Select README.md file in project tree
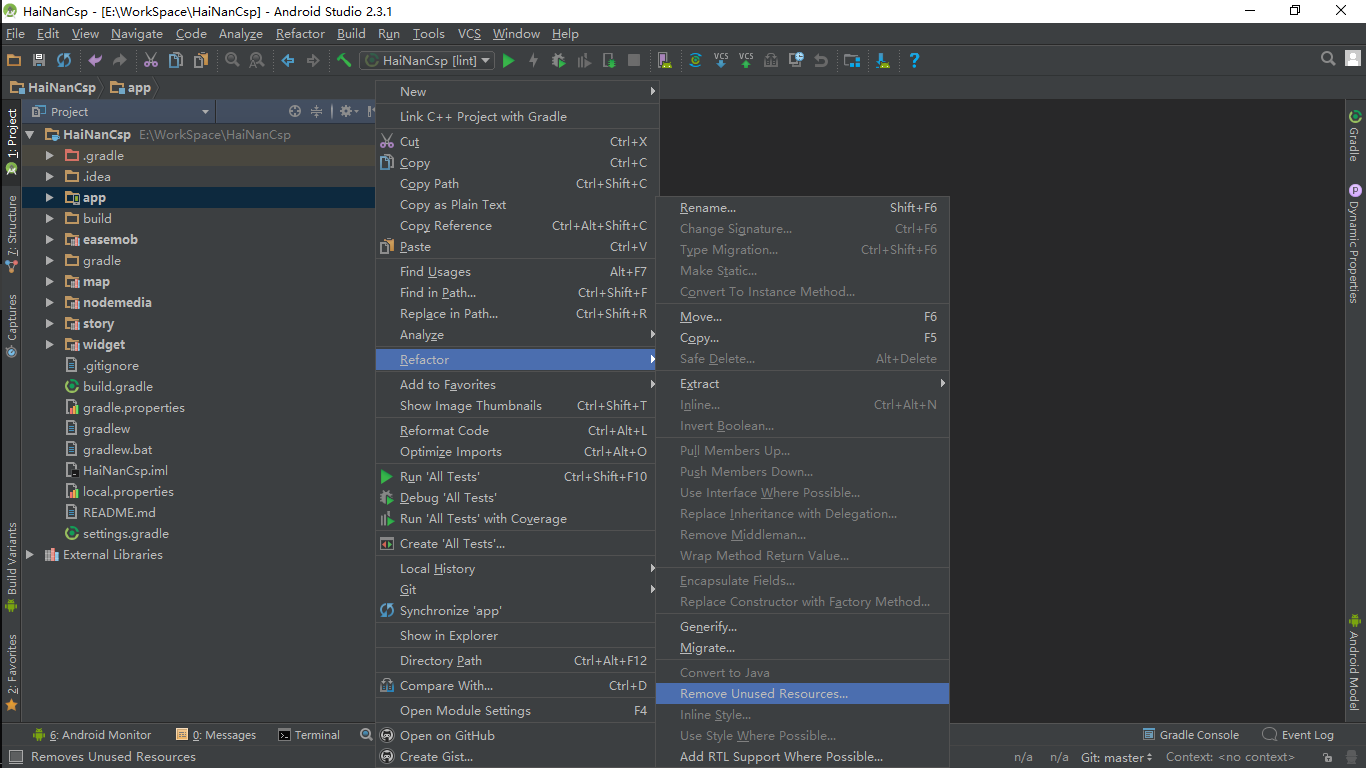The height and width of the screenshot is (768, 1366). tap(110, 513)
